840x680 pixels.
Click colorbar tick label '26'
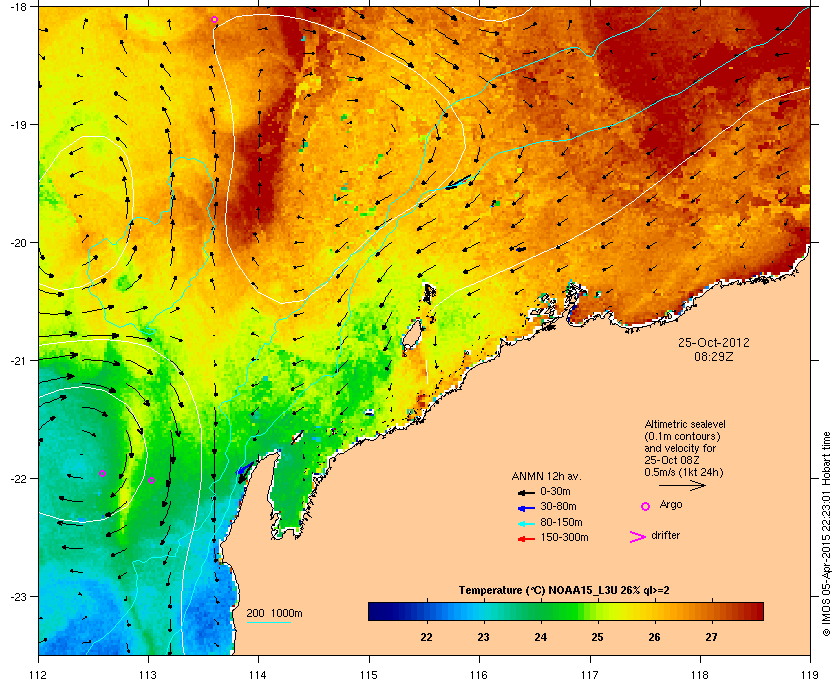tap(654, 637)
